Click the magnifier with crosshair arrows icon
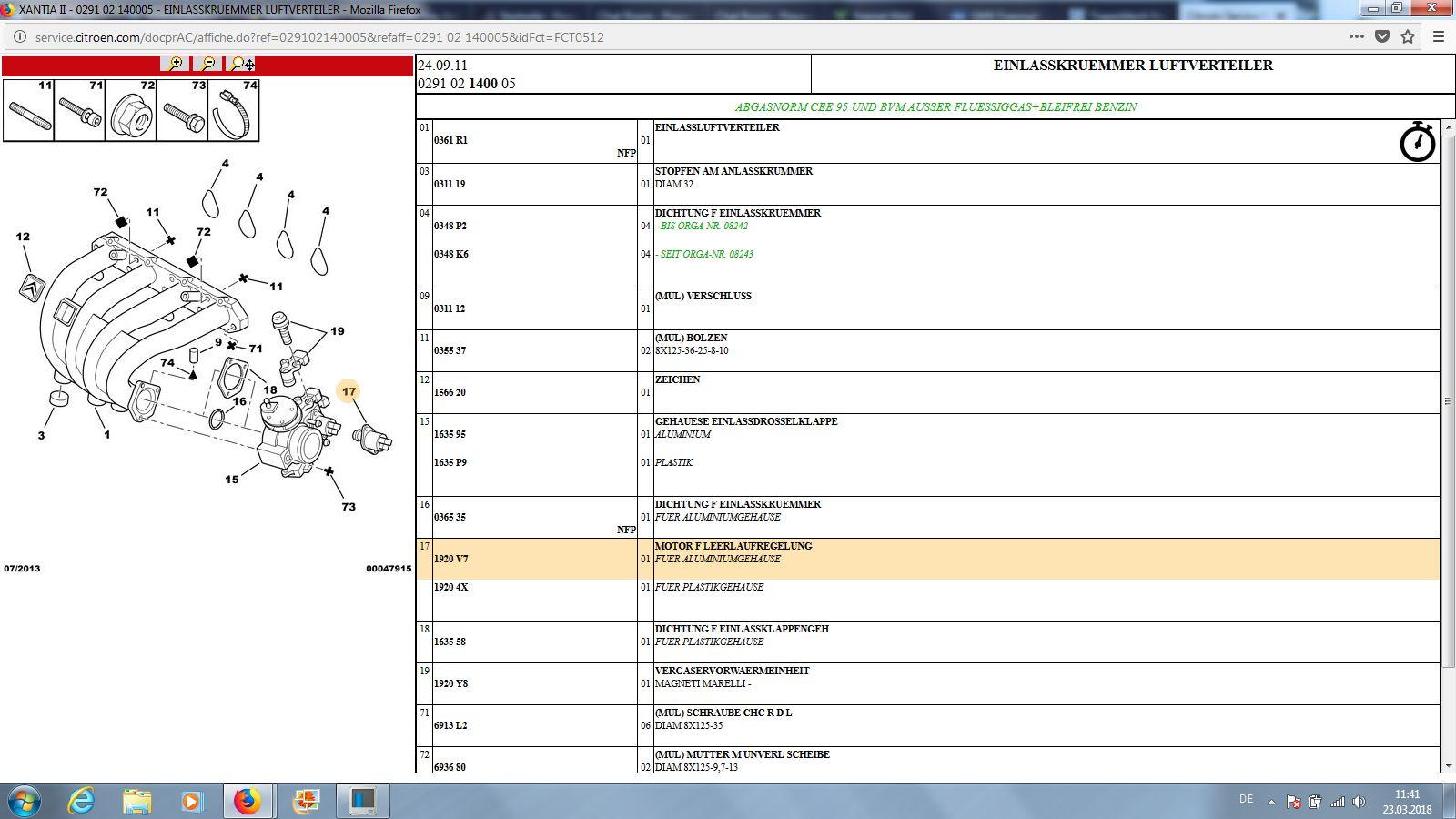 (242, 64)
